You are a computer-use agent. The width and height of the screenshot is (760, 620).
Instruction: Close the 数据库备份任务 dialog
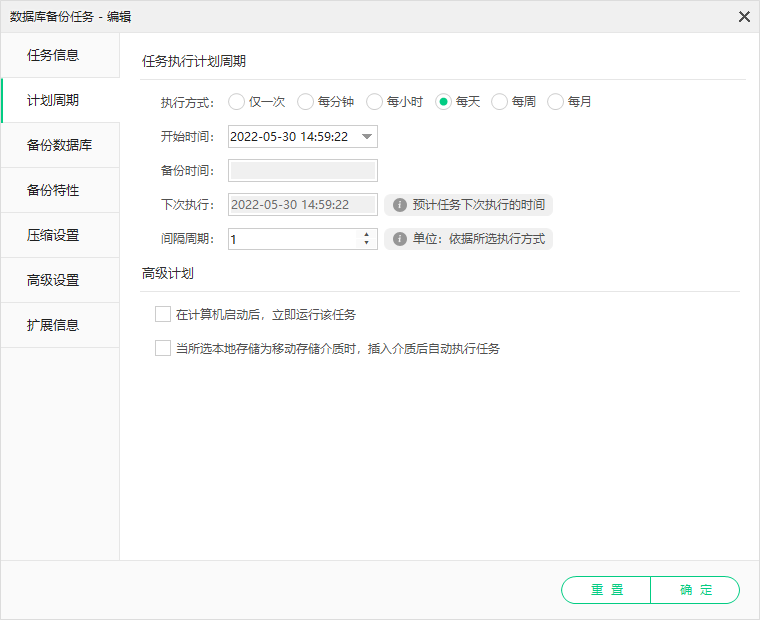pyautogui.click(x=744, y=17)
